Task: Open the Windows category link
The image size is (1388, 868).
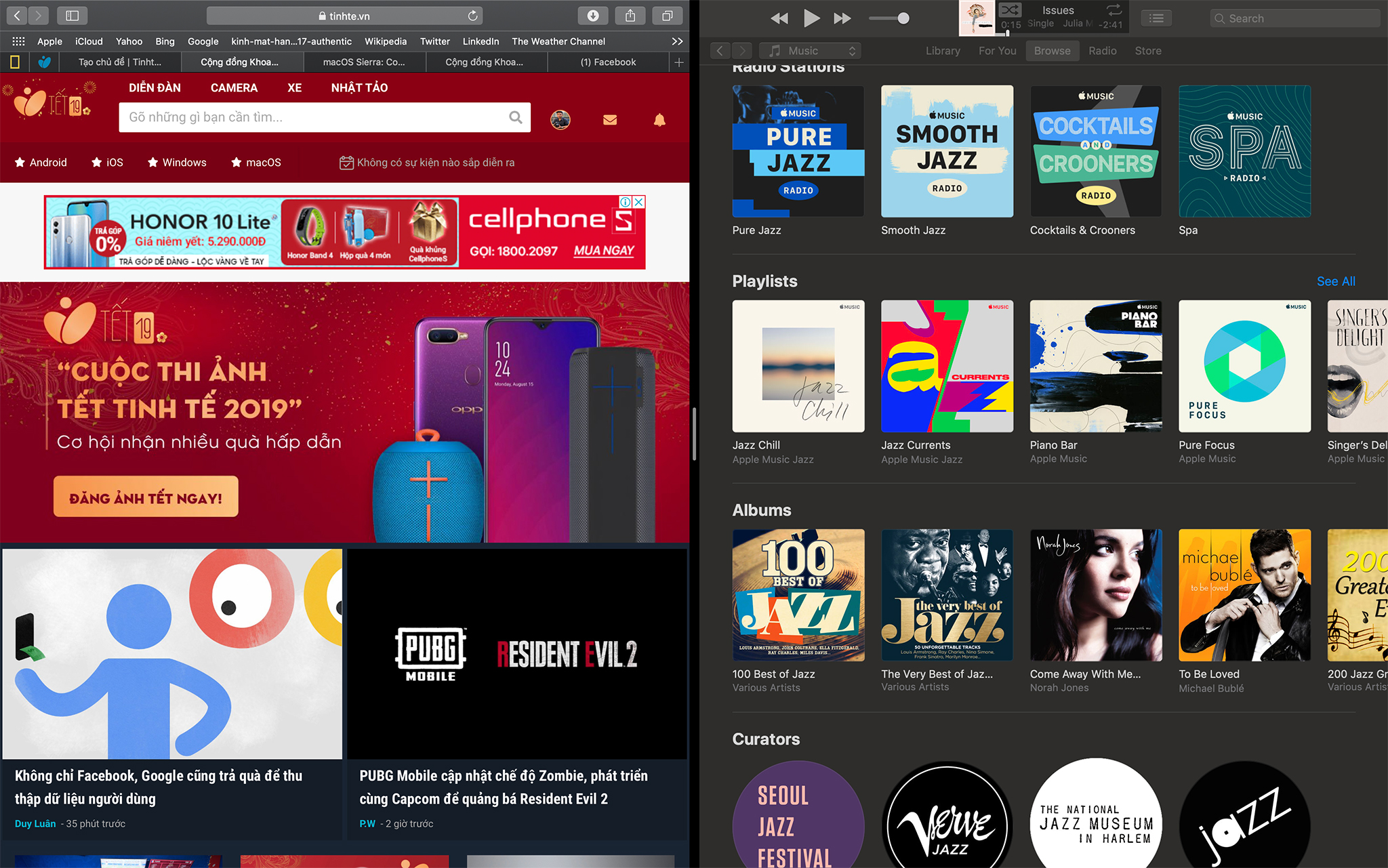Action: pyautogui.click(x=177, y=163)
